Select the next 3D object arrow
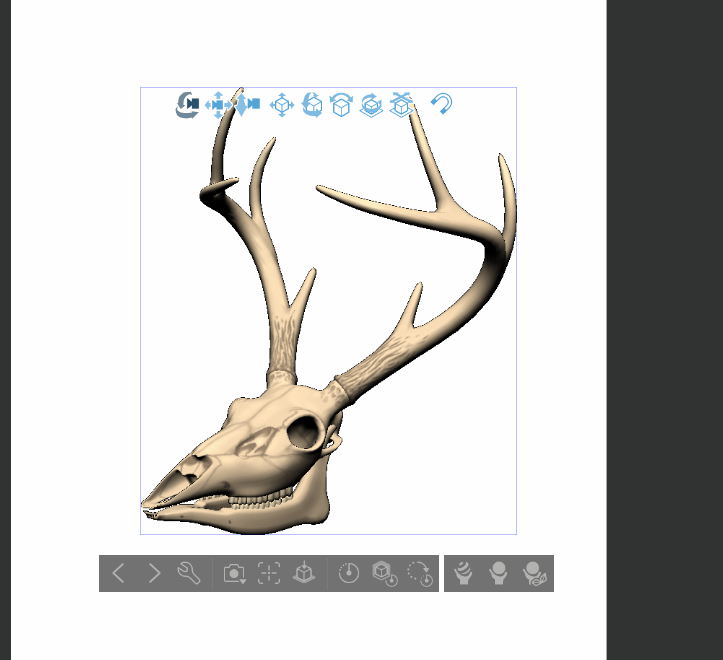Image resolution: width=723 pixels, height=660 pixels. point(154,573)
